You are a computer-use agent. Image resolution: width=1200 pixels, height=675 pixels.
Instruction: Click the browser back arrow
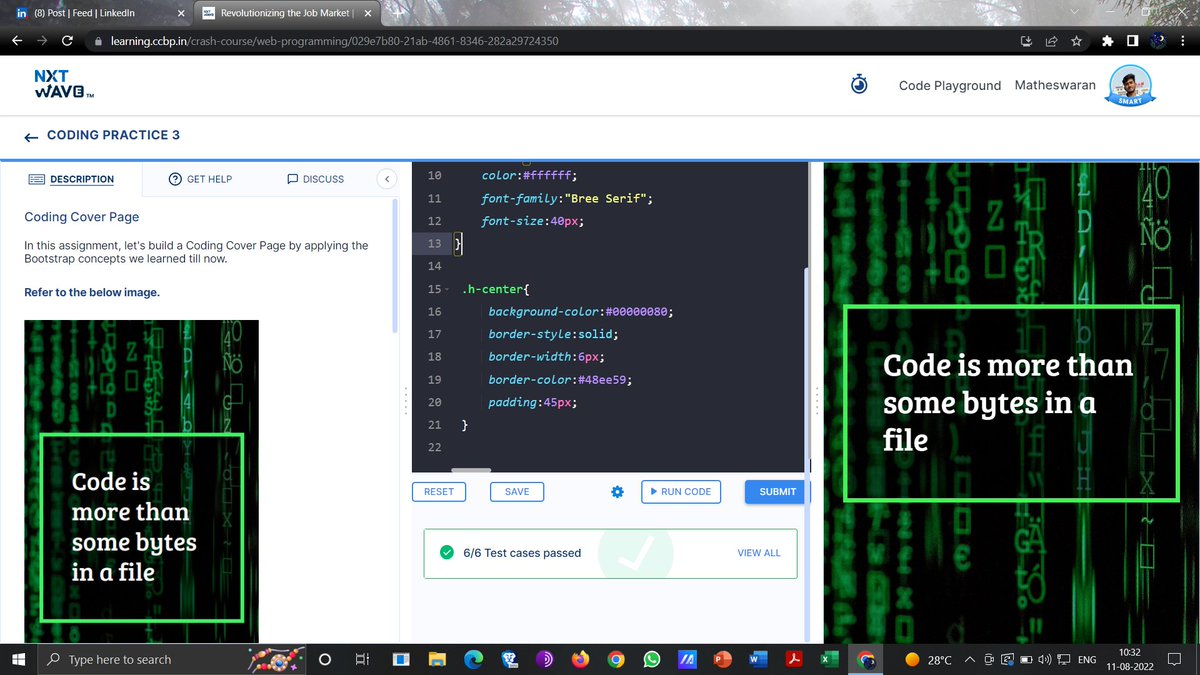pyautogui.click(x=17, y=41)
